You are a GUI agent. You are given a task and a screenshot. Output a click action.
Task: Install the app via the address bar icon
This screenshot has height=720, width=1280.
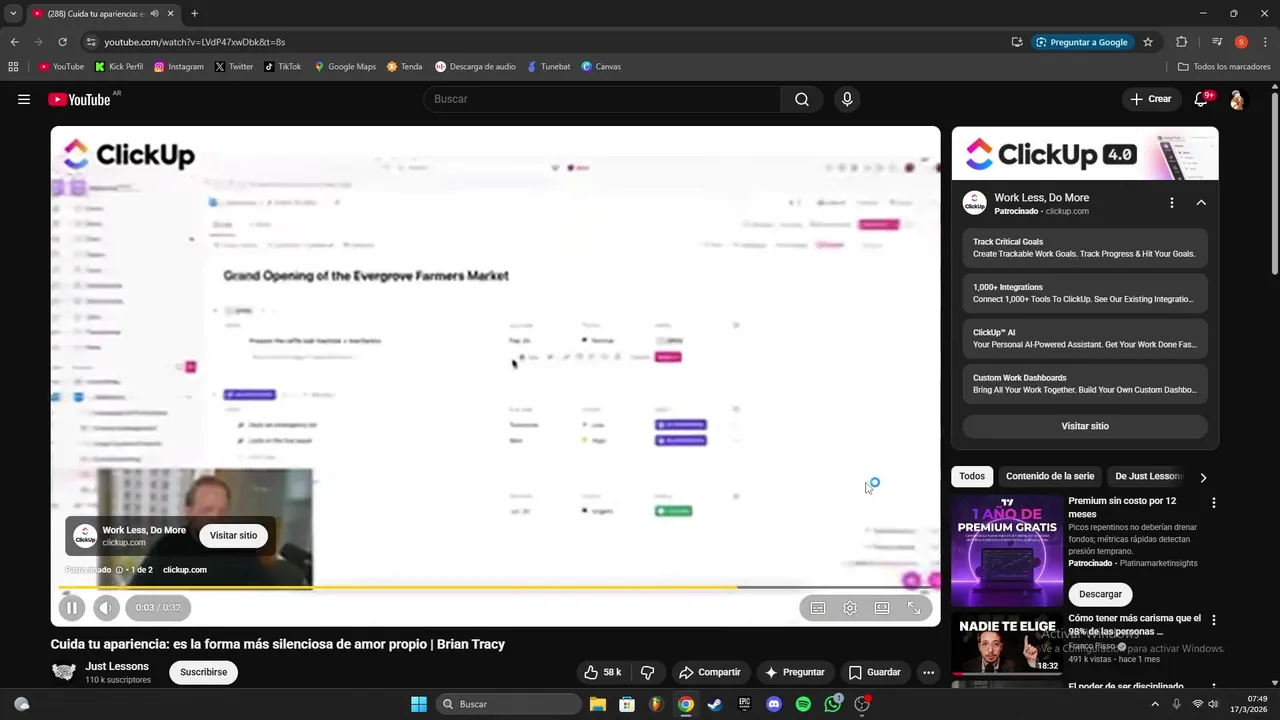click(1017, 42)
